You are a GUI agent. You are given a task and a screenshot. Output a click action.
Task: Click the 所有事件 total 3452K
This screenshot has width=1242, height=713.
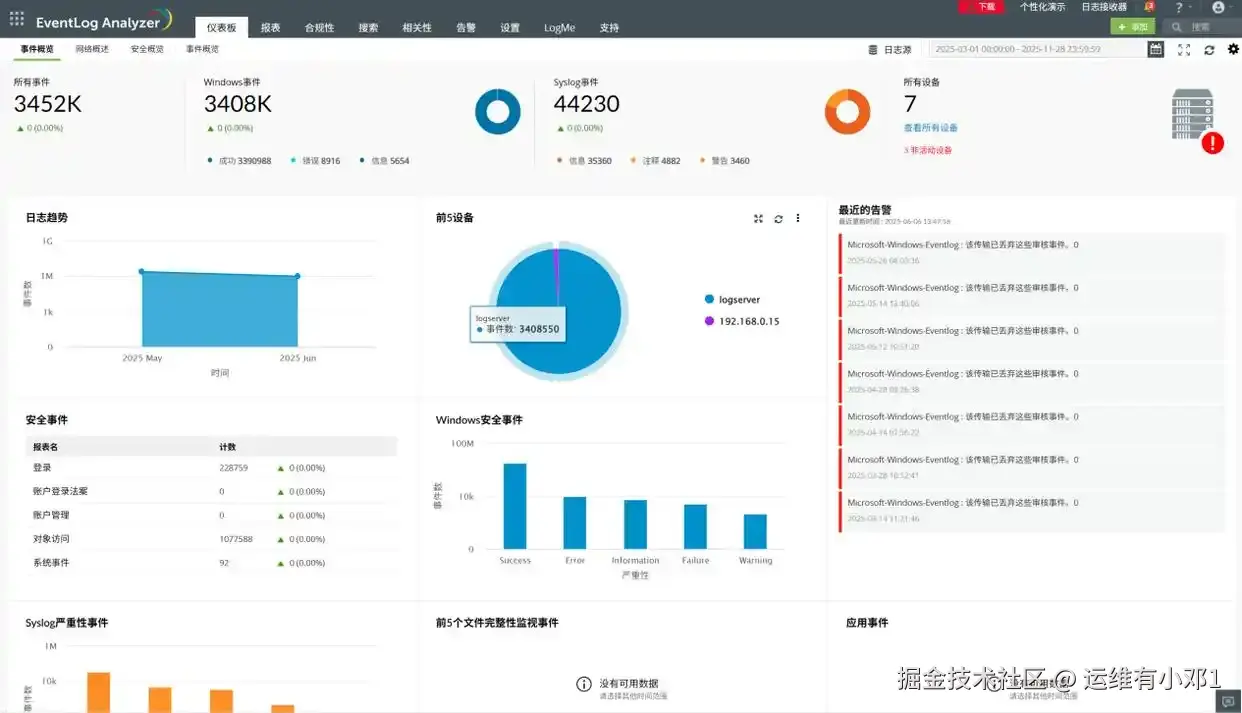(x=47, y=104)
